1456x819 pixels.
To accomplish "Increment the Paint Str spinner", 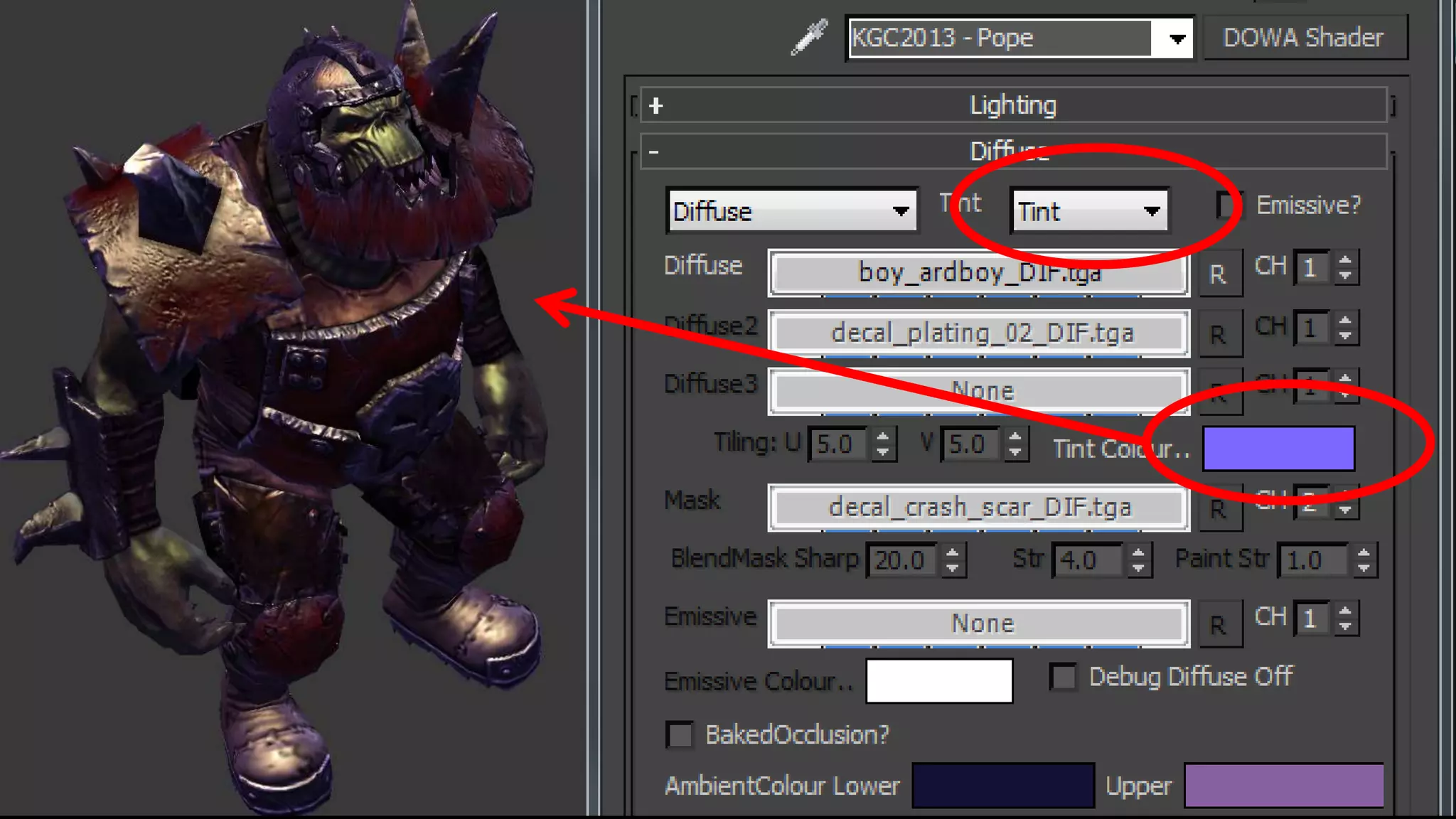I will click(1364, 552).
